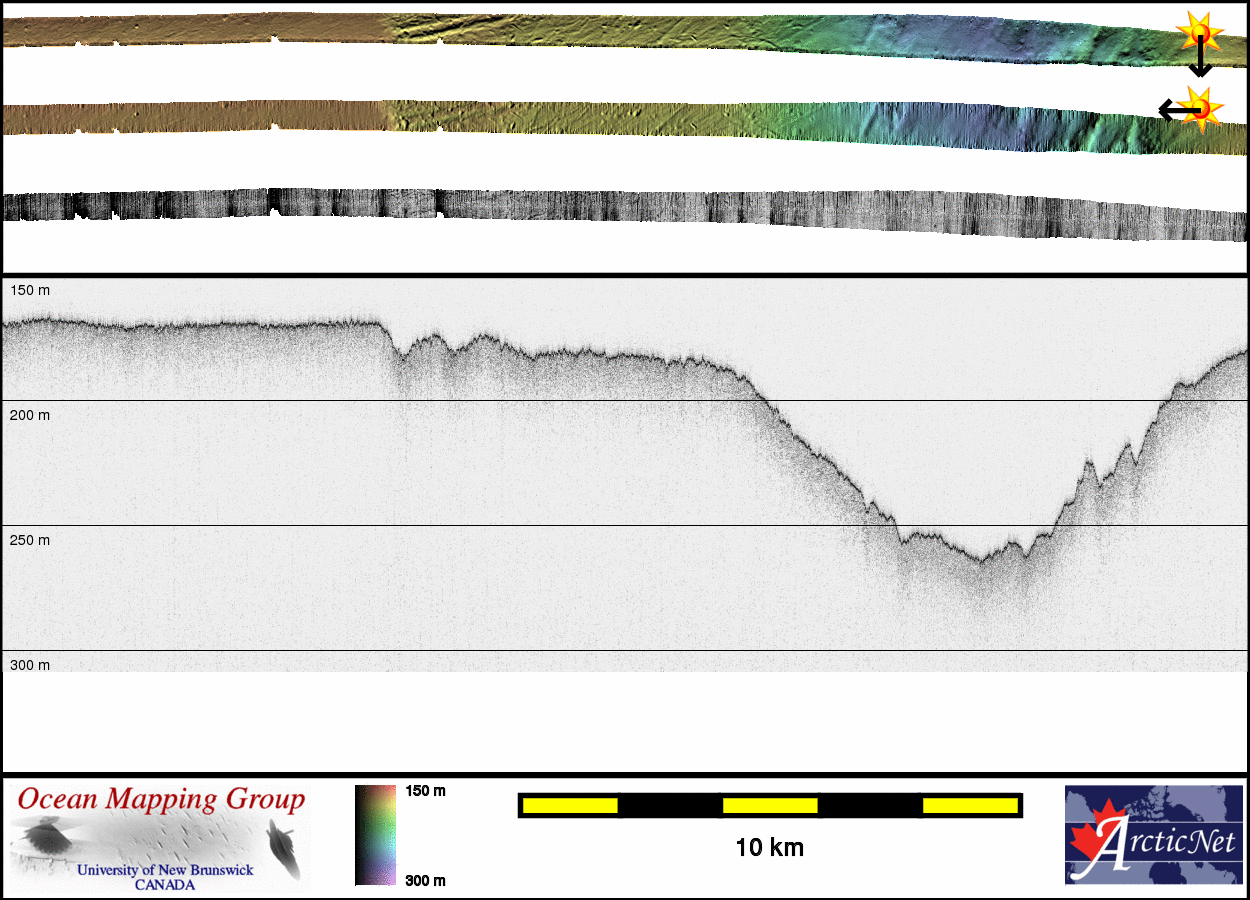The width and height of the screenshot is (1250, 900).
Task: Click the deepest point of the seabed profile
Action: coord(981,560)
